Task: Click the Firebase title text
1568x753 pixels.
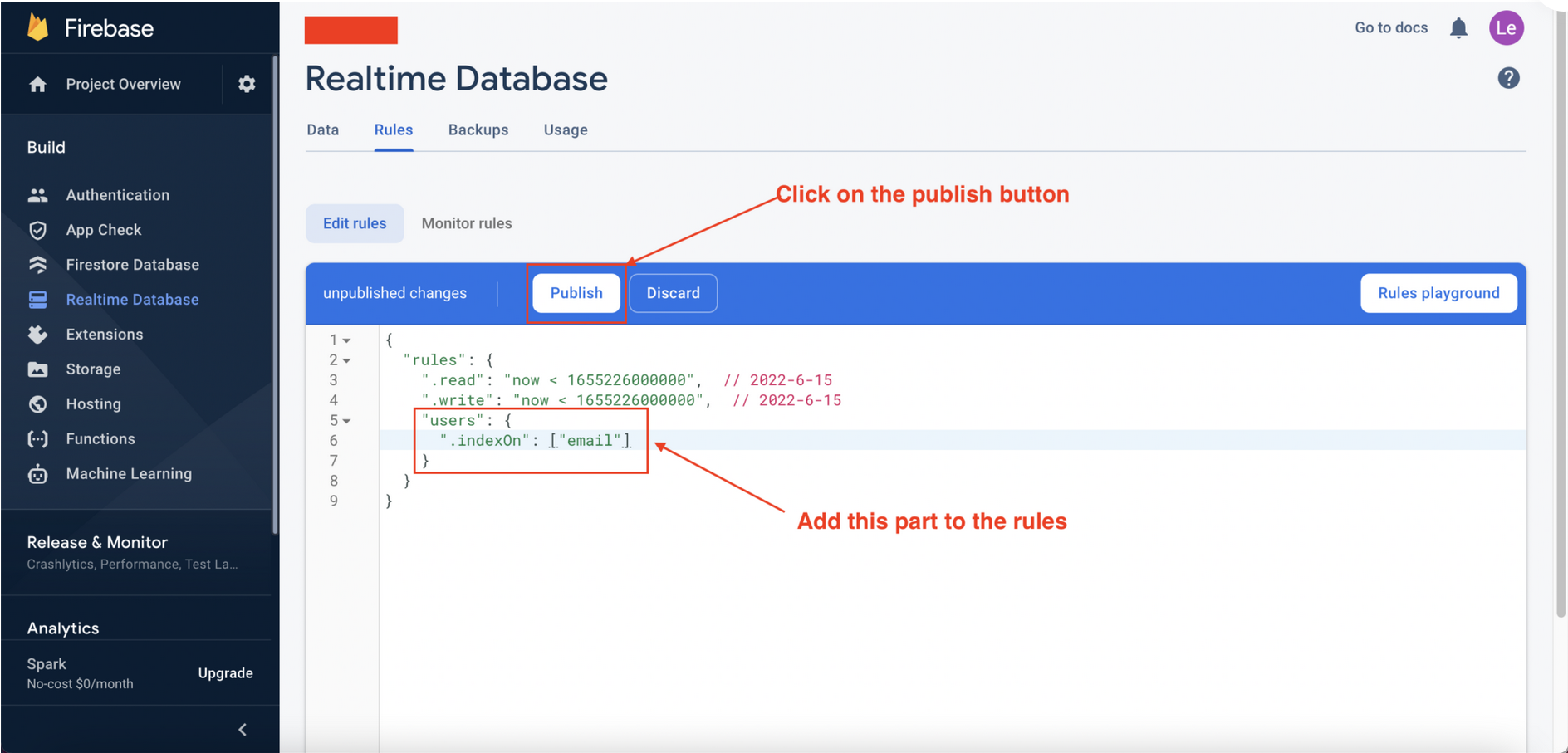Action: (109, 28)
